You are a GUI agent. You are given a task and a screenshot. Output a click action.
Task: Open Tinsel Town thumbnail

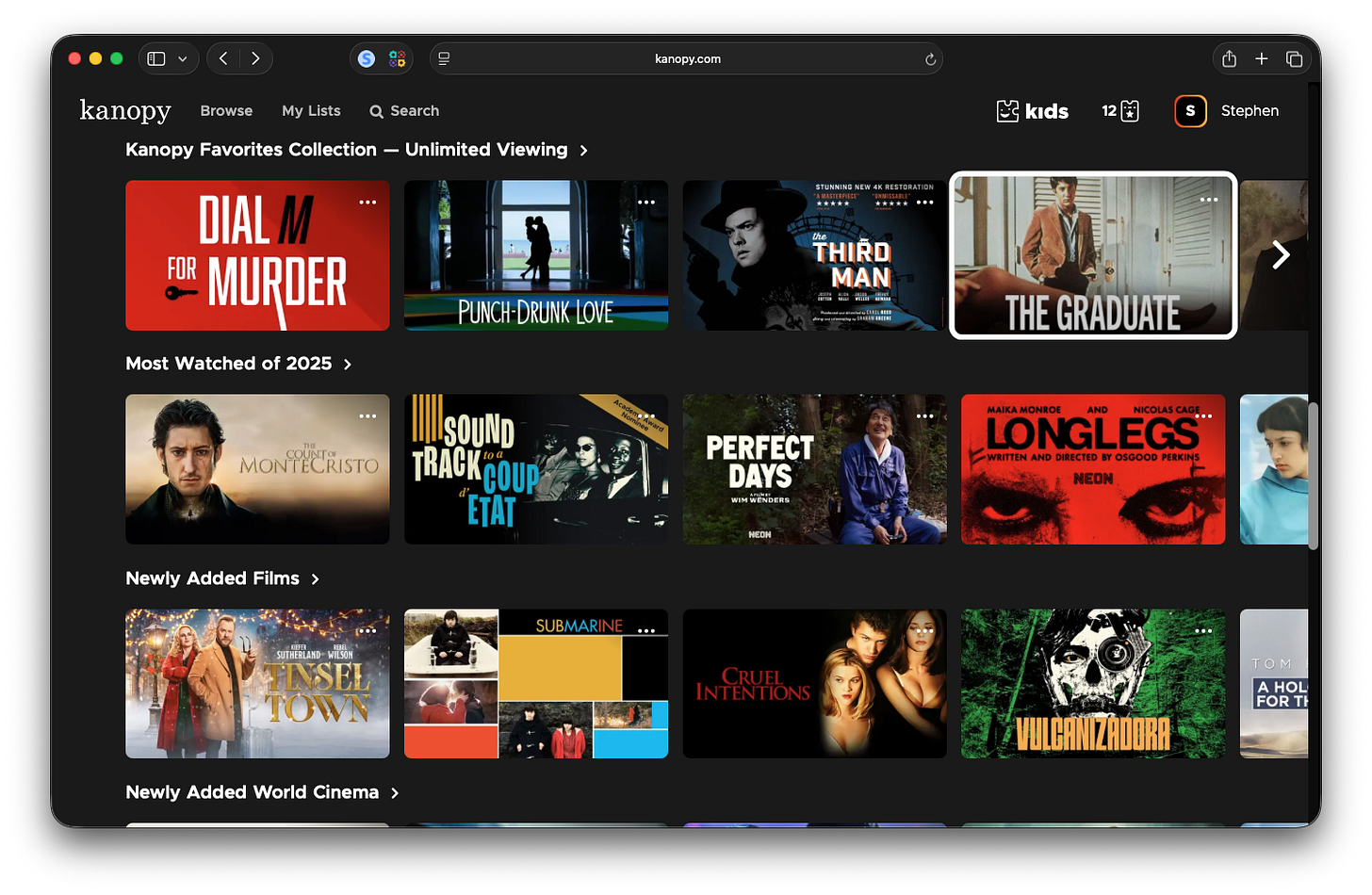pyautogui.click(x=257, y=684)
